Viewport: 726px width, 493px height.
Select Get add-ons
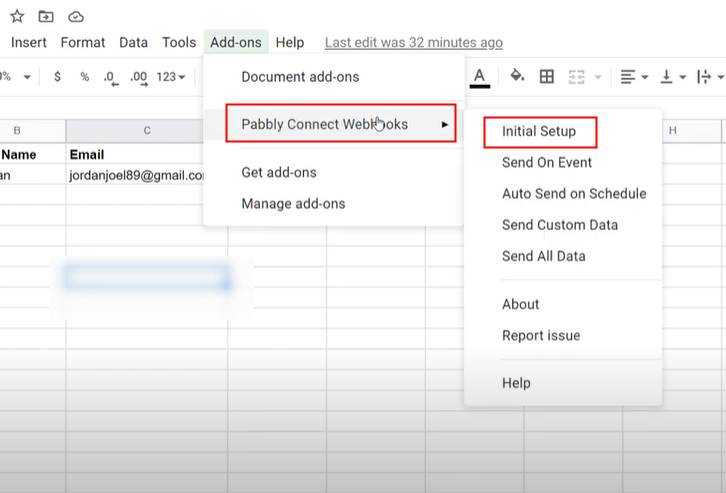click(334, 172)
